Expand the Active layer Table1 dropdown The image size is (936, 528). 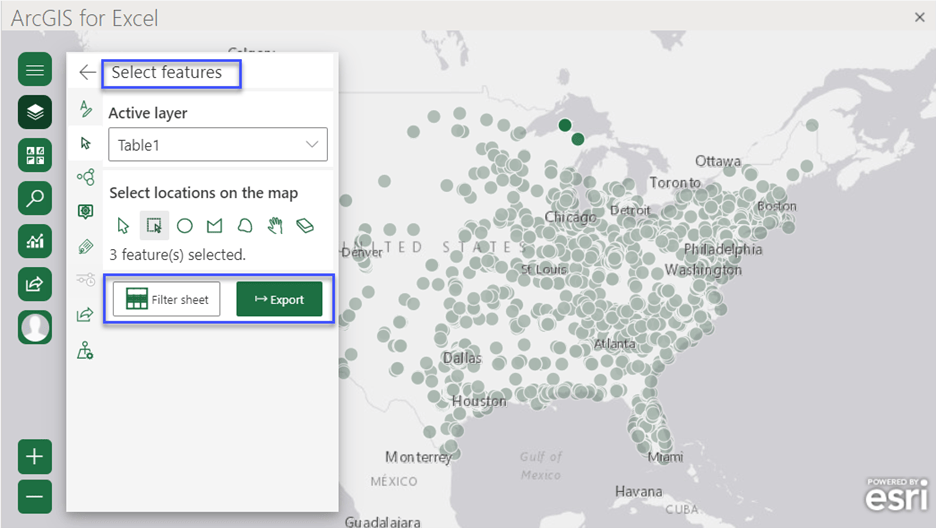[218, 144]
